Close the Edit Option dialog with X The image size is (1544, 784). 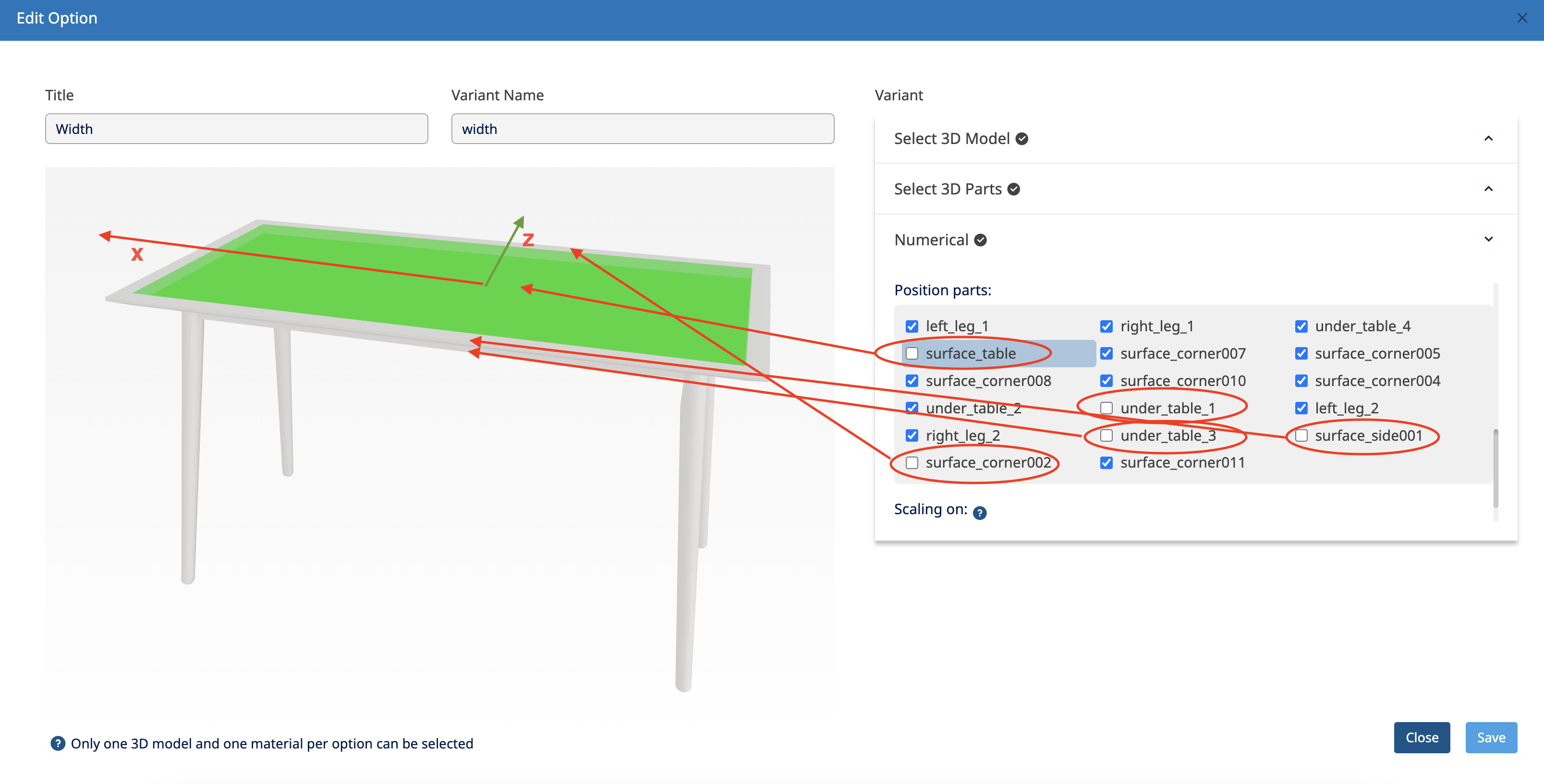1522,18
